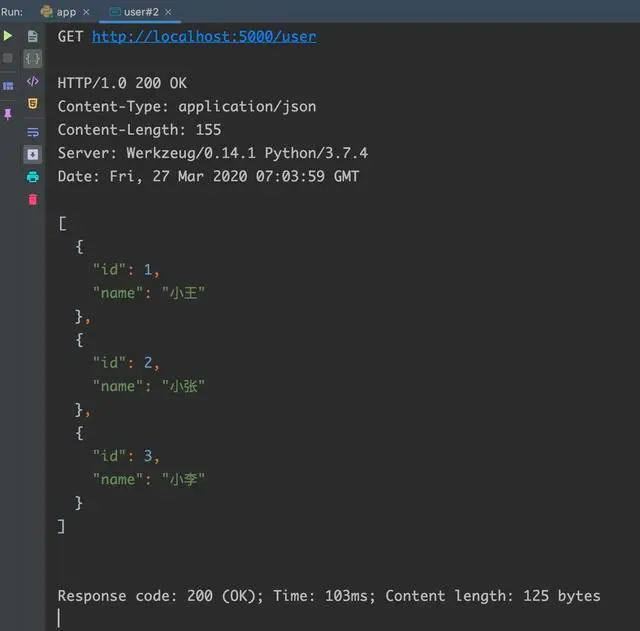
Task: Pin the tab with purple pin icon
Action: point(8,114)
